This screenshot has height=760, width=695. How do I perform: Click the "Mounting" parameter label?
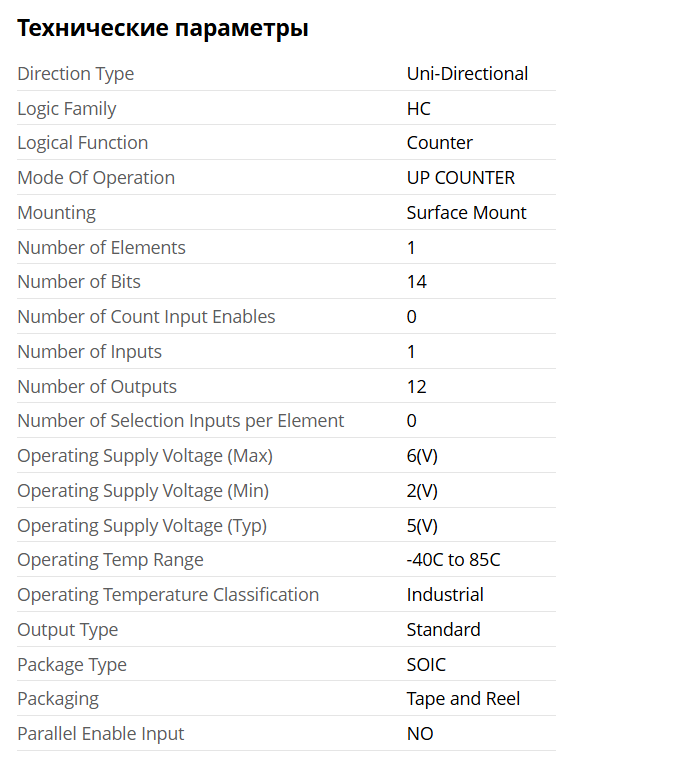point(56,213)
